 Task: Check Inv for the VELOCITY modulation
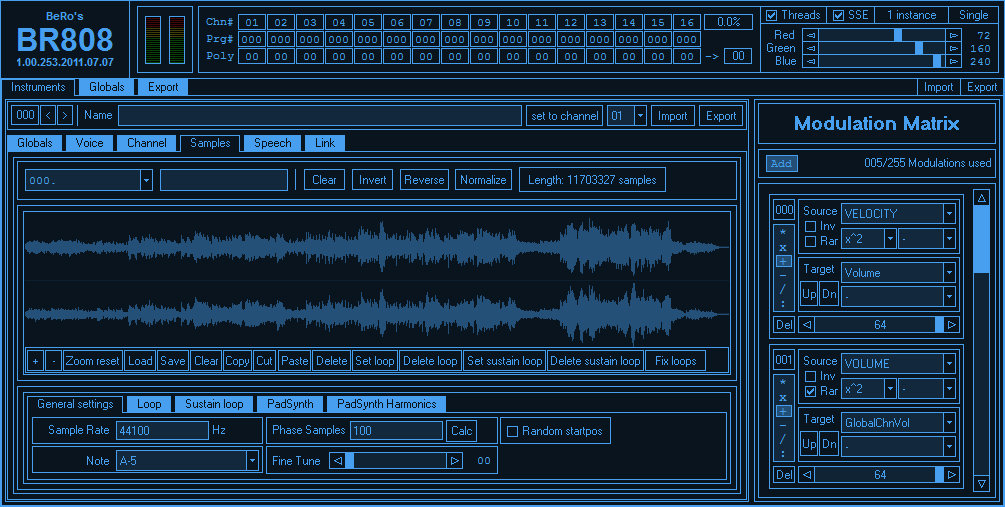810,226
